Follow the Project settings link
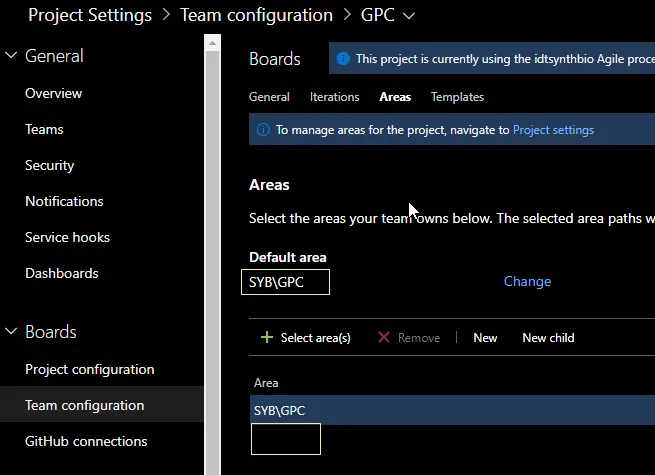 553,130
